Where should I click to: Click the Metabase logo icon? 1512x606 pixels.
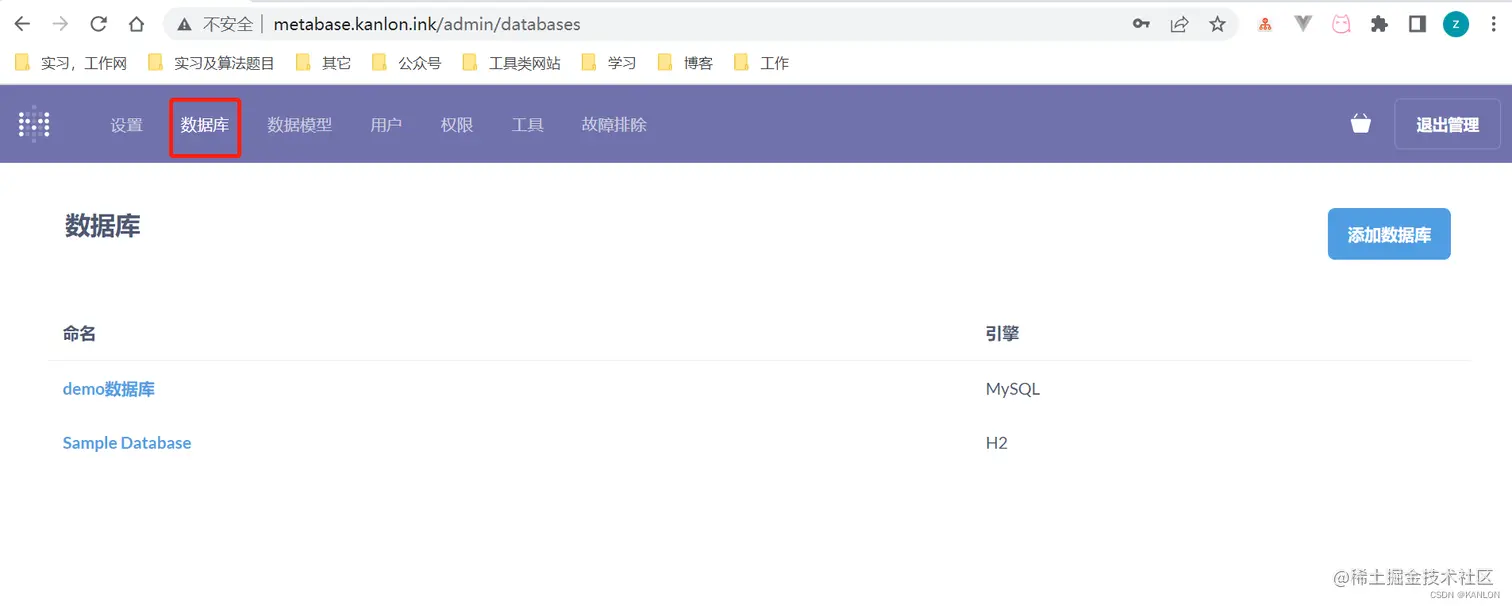(x=34, y=124)
